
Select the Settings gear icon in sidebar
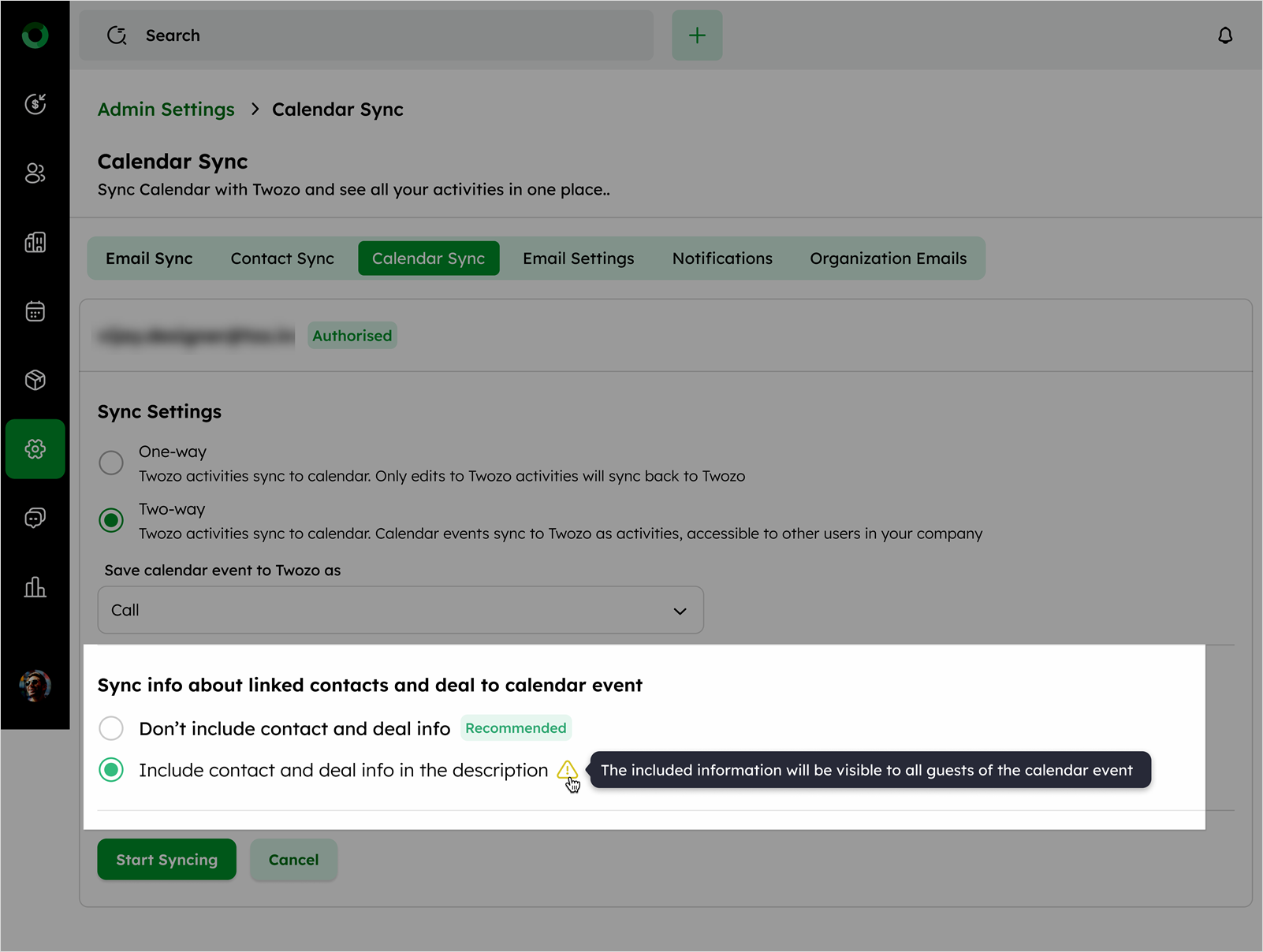point(35,449)
